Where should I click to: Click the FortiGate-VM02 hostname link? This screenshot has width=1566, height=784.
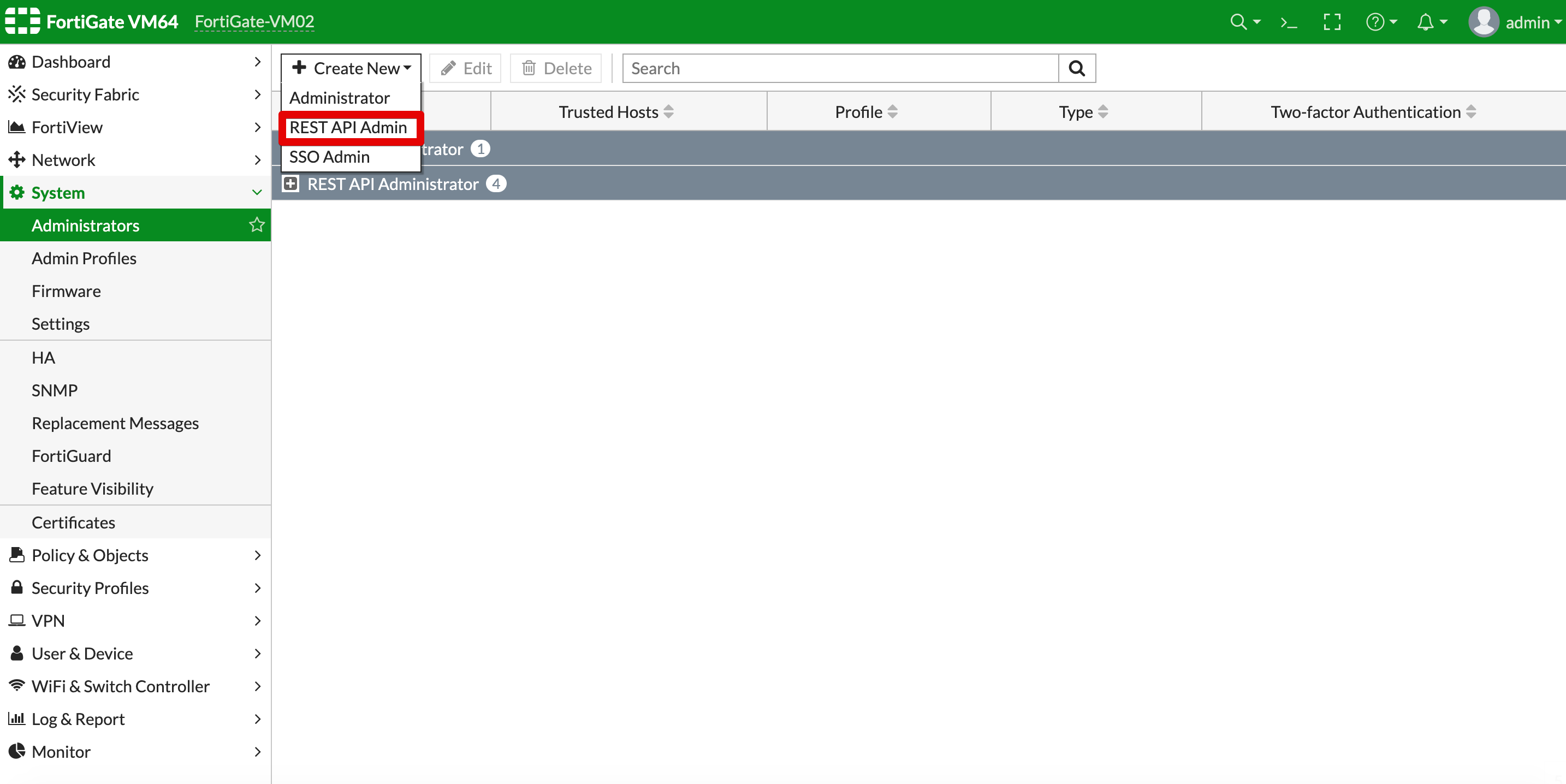254,22
